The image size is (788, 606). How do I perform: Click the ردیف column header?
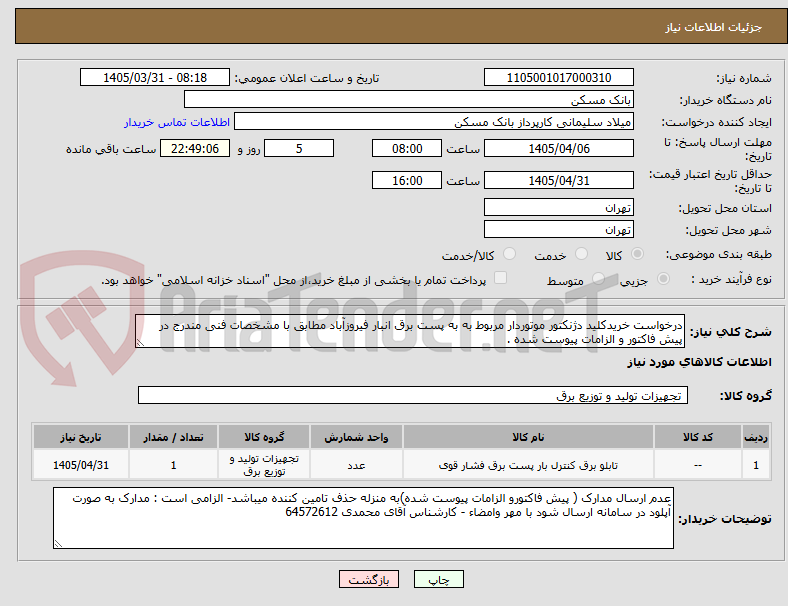point(755,437)
